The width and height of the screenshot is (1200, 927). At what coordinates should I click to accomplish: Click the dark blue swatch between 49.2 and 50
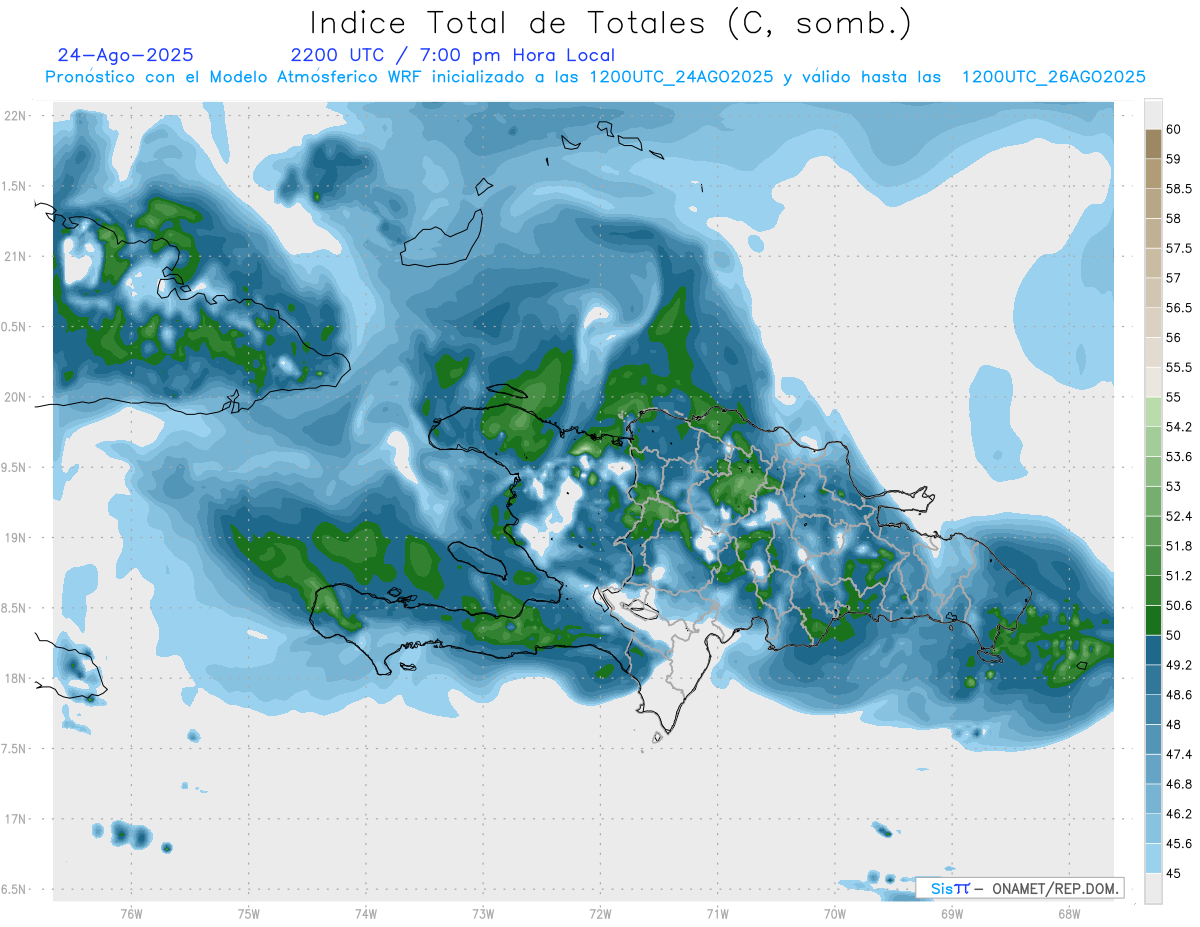tap(1153, 651)
